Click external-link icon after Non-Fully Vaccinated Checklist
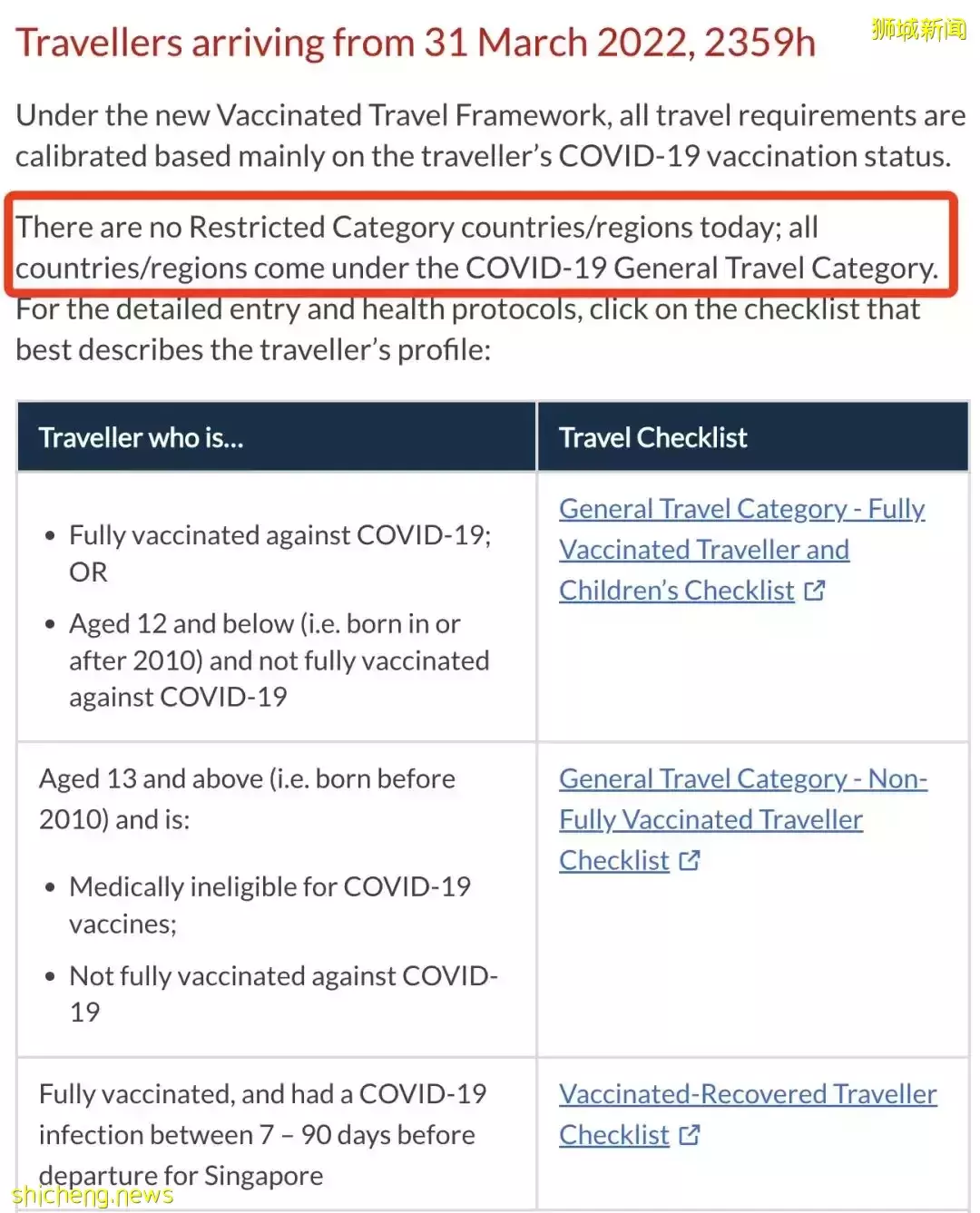This screenshot has width=980, height=1213. point(690,860)
